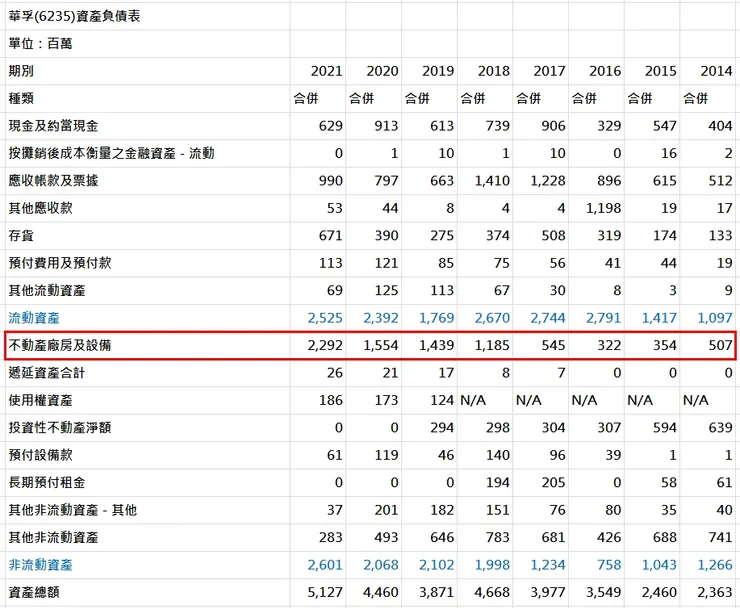Click the 2017 receivables value 1,228

(x=548, y=181)
